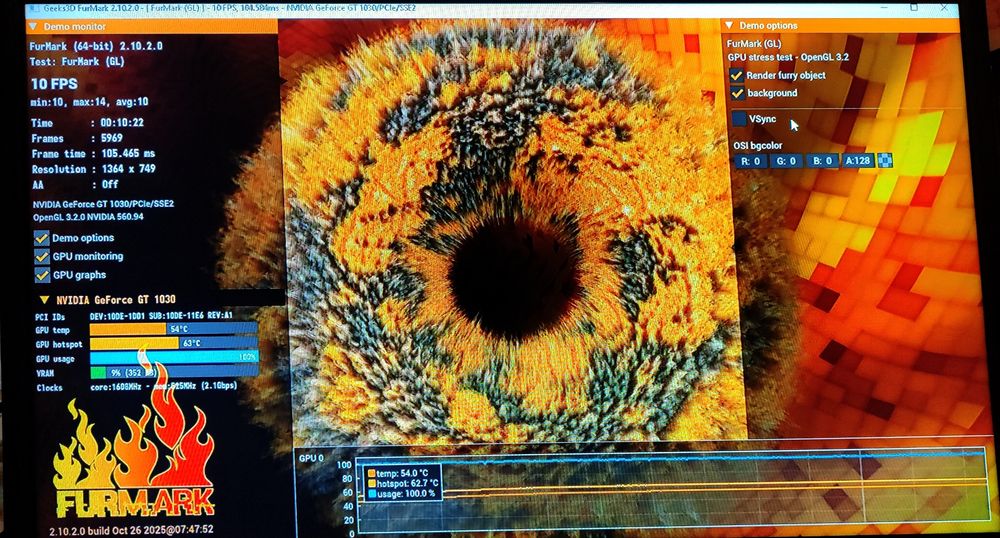Click the Time 00:10:22 value
Viewport: 1000px width, 538px height.
click(122, 122)
